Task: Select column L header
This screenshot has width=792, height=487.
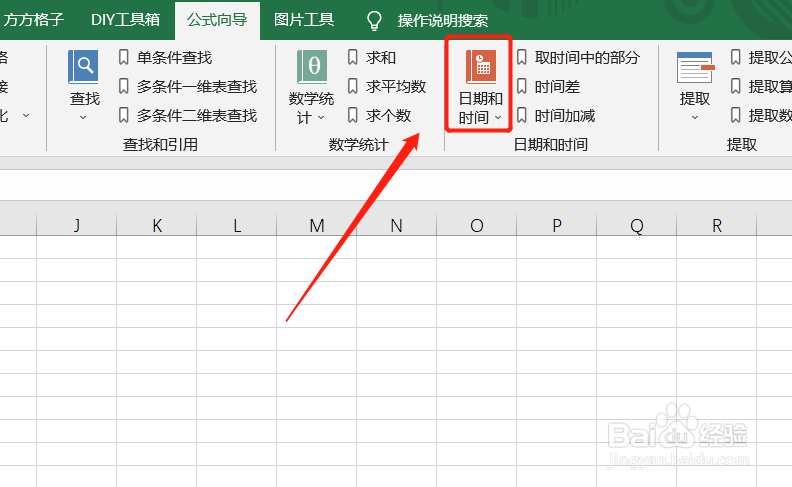Action: click(237, 225)
